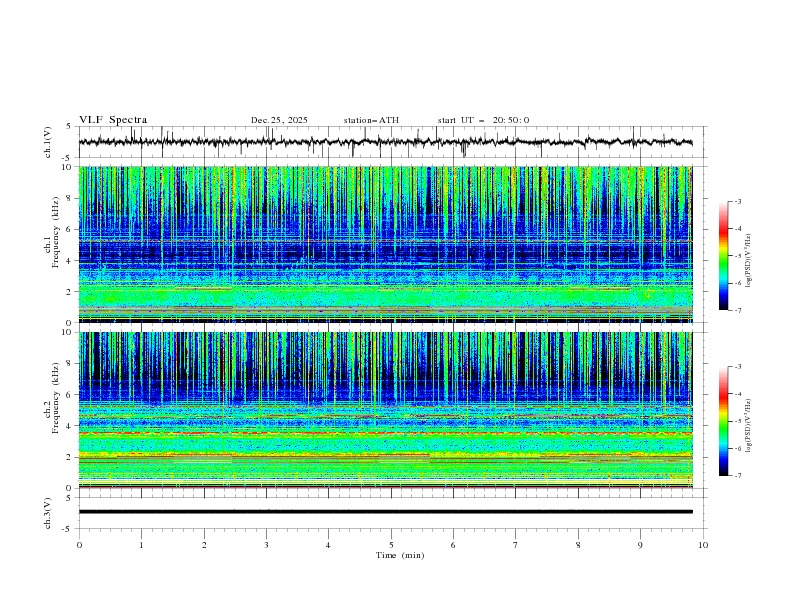Click the "-3" tick on ch.1 color bar
792x612 pixels.
pos(738,201)
